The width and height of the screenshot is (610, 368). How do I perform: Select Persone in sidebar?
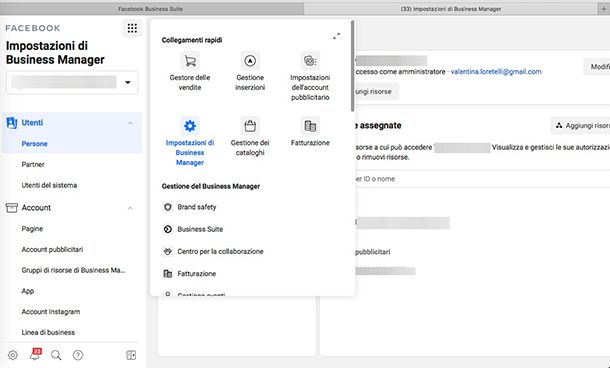pyautogui.click(x=34, y=144)
